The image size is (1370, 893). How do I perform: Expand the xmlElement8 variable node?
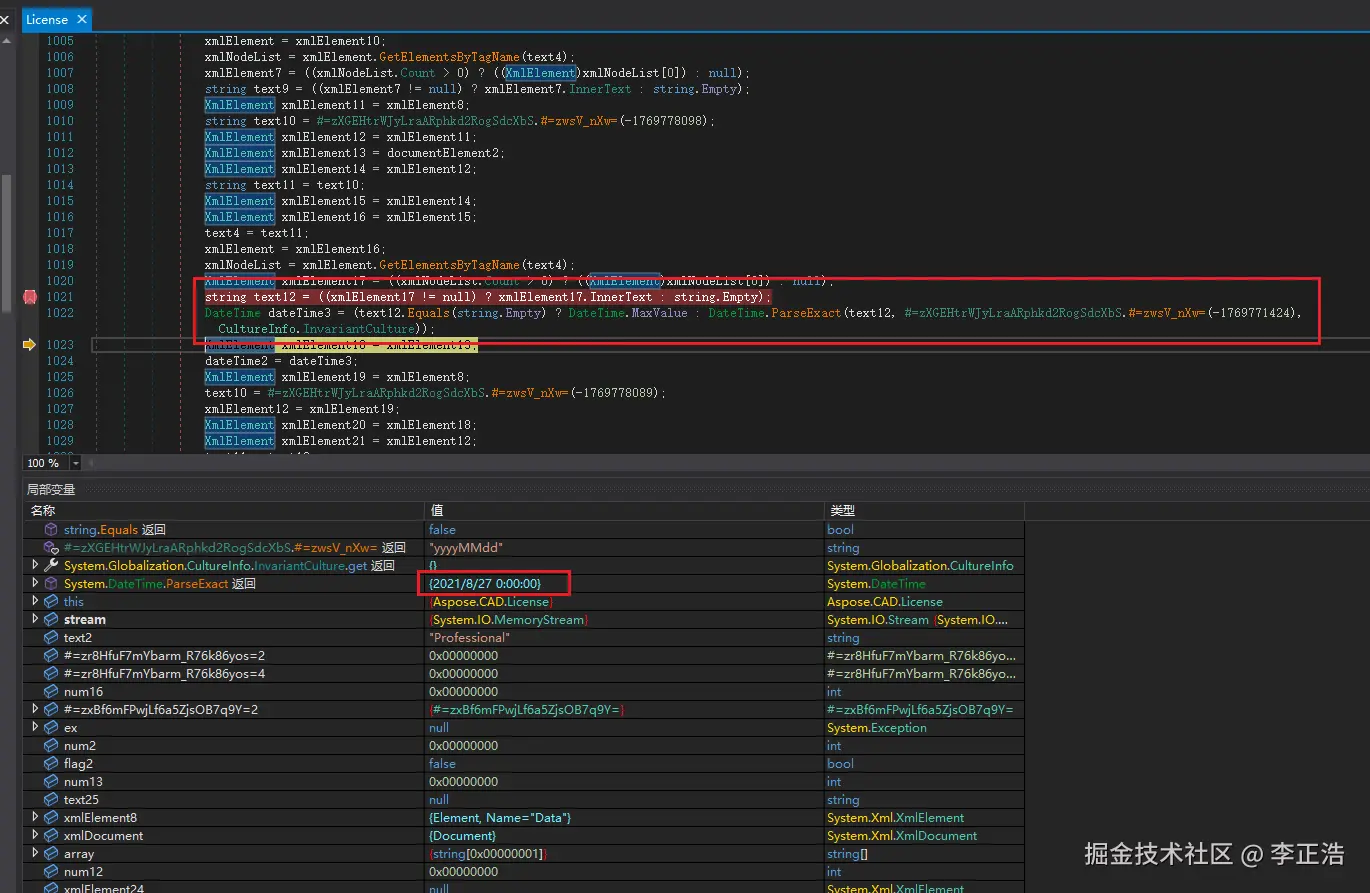coord(35,818)
